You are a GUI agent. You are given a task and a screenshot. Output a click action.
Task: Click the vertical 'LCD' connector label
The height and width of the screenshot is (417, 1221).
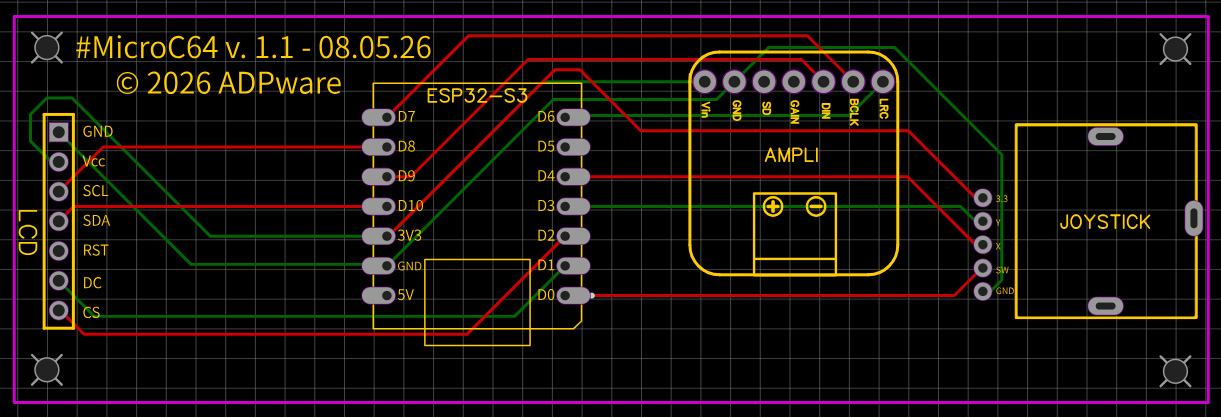[27, 232]
